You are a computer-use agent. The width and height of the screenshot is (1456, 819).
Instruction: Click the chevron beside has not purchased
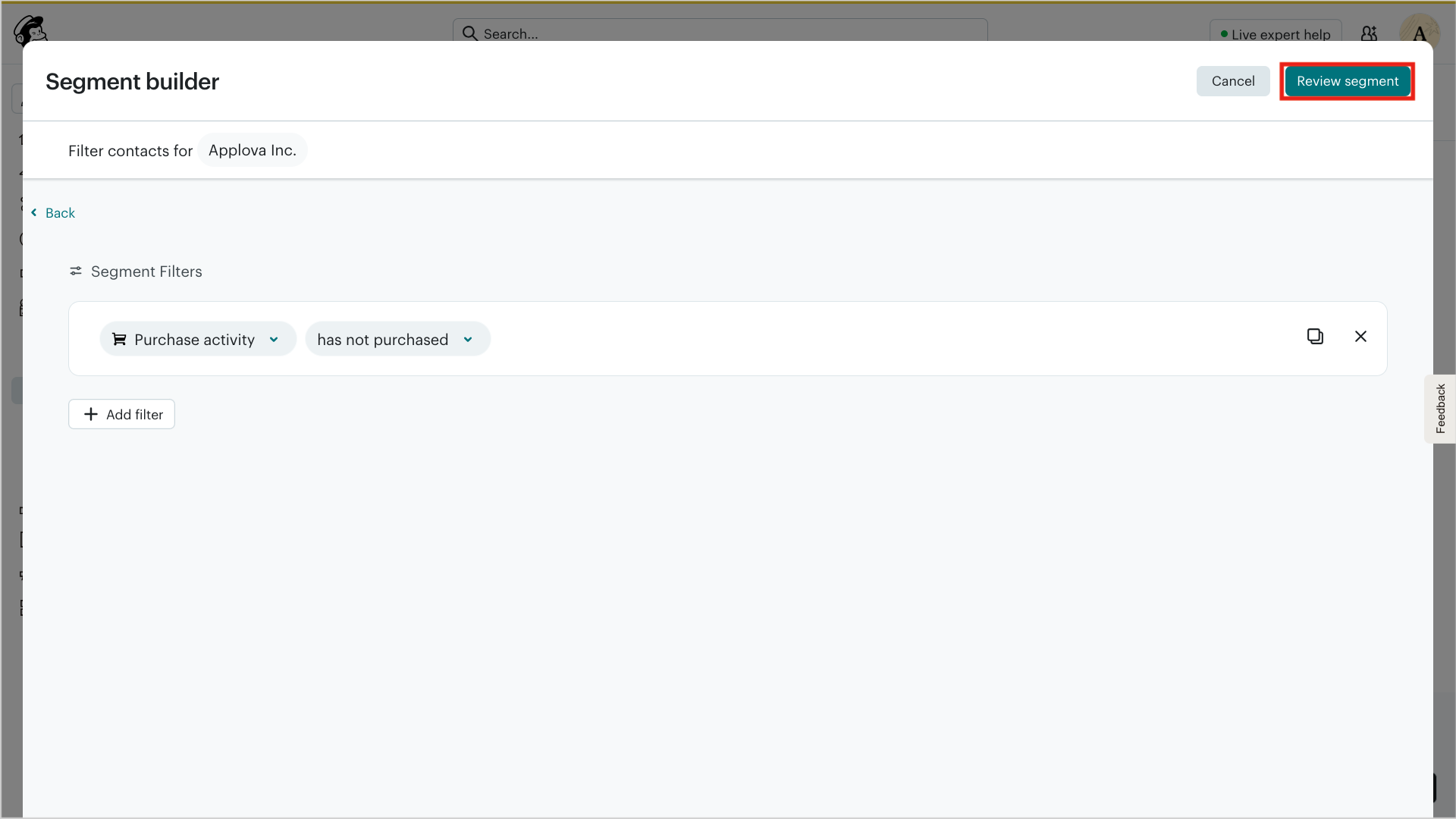click(x=468, y=340)
